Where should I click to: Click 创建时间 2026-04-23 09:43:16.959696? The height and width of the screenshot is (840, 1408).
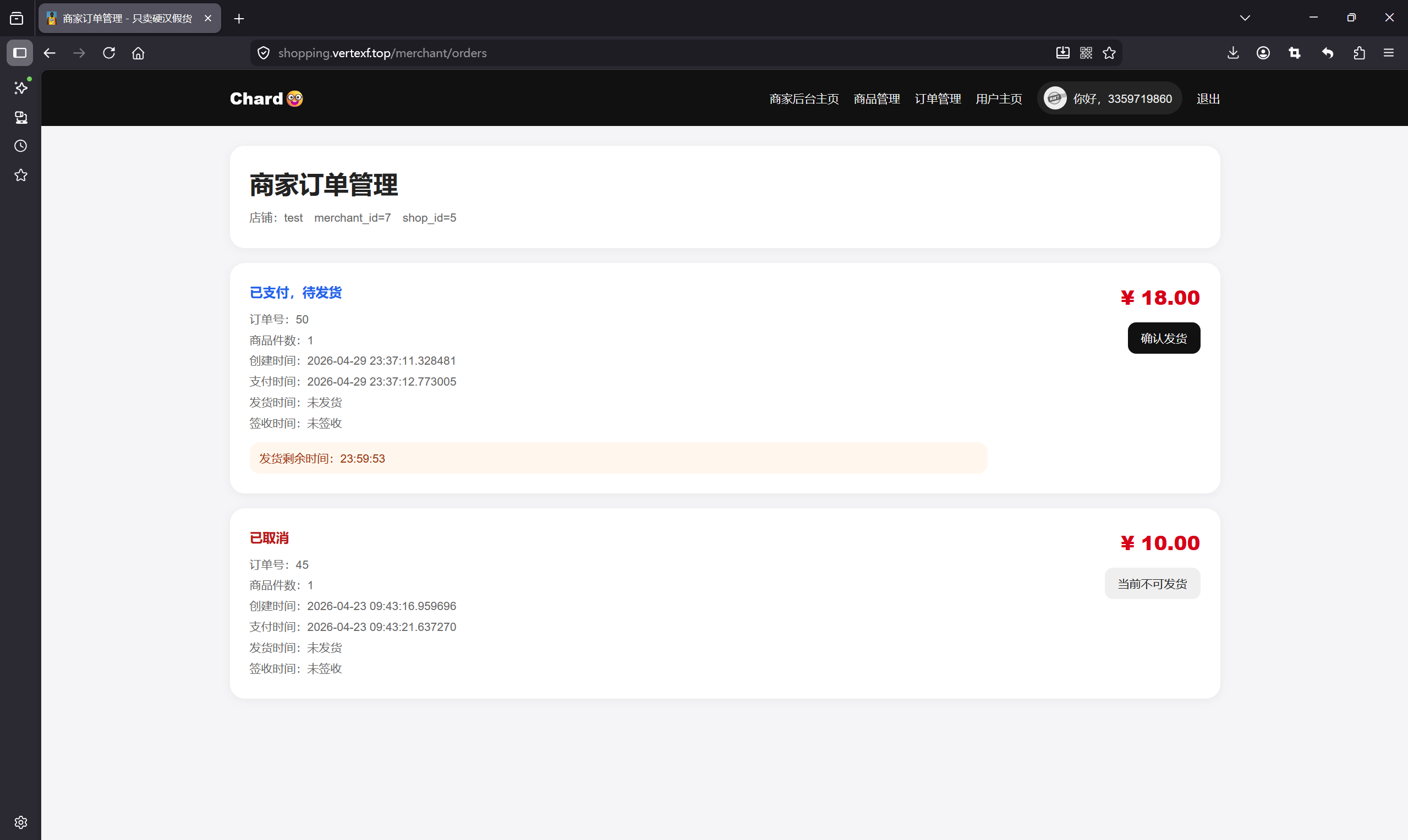[x=353, y=606]
